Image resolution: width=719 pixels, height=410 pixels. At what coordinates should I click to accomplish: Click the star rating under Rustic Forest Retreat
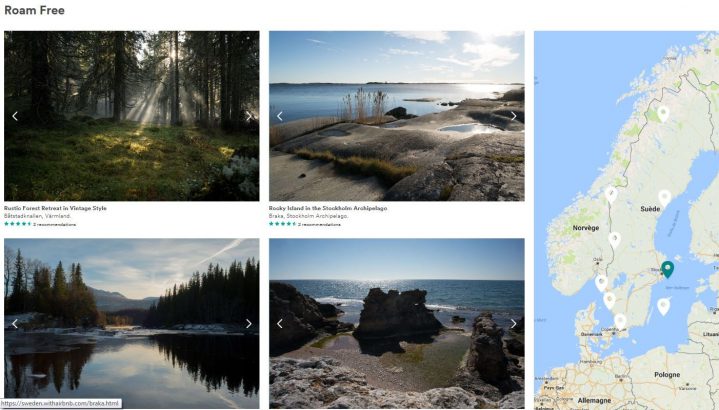click(17, 224)
